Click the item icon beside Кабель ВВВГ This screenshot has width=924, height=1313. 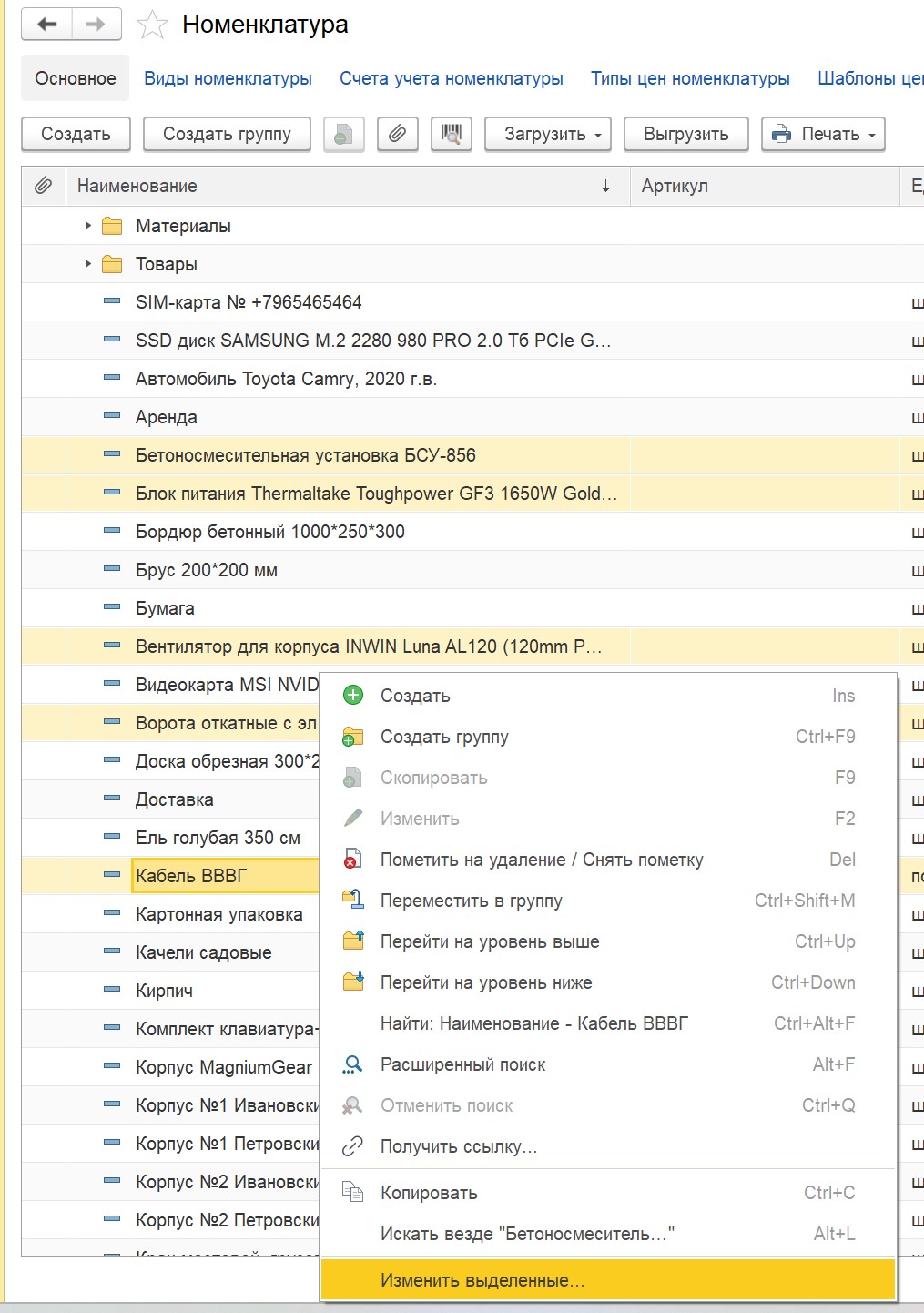click(112, 875)
